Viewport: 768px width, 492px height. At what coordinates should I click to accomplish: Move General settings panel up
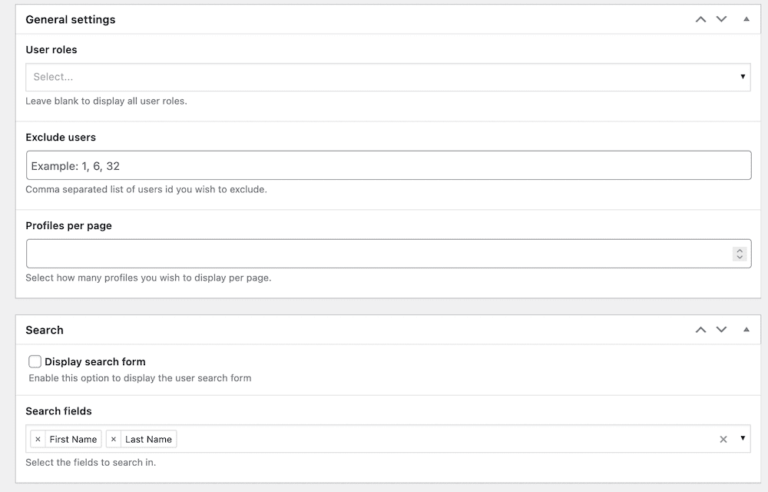click(x=701, y=19)
